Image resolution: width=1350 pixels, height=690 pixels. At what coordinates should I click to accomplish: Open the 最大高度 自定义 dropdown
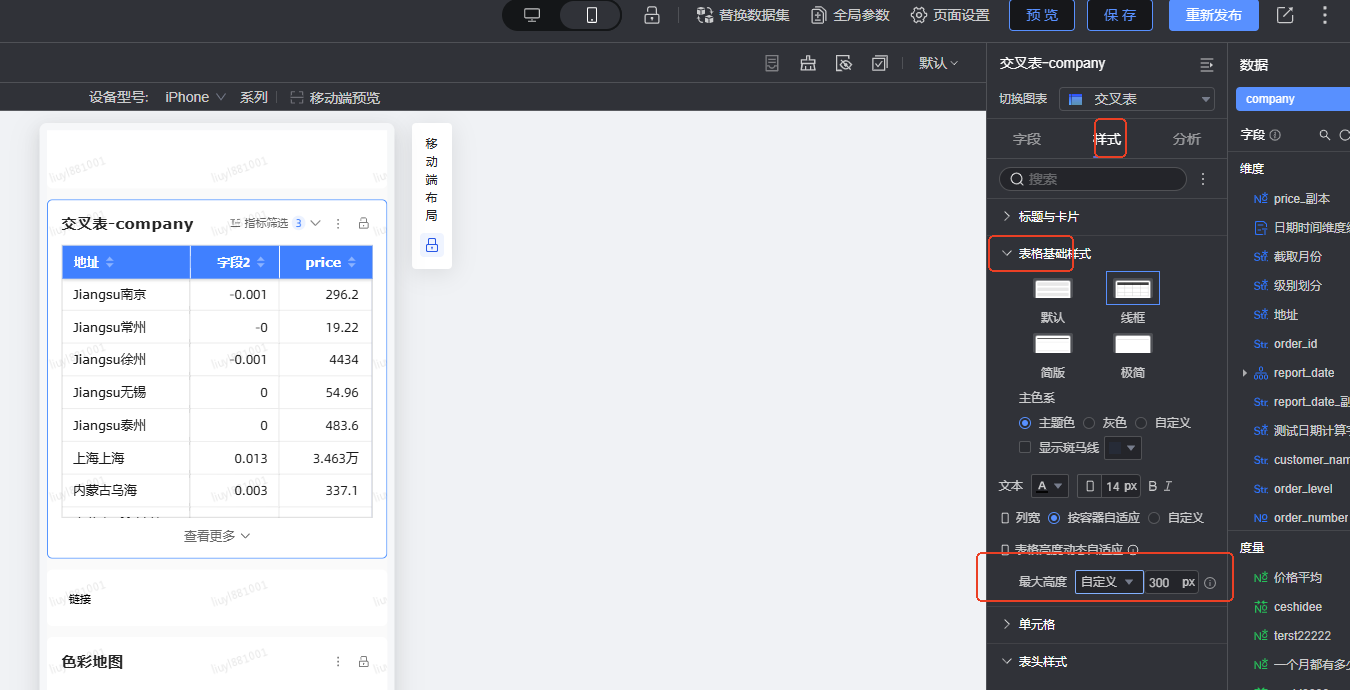[x=1109, y=582]
